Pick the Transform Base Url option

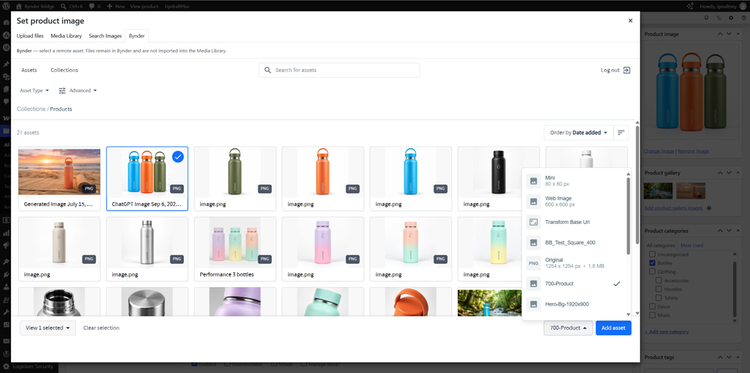(x=574, y=222)
